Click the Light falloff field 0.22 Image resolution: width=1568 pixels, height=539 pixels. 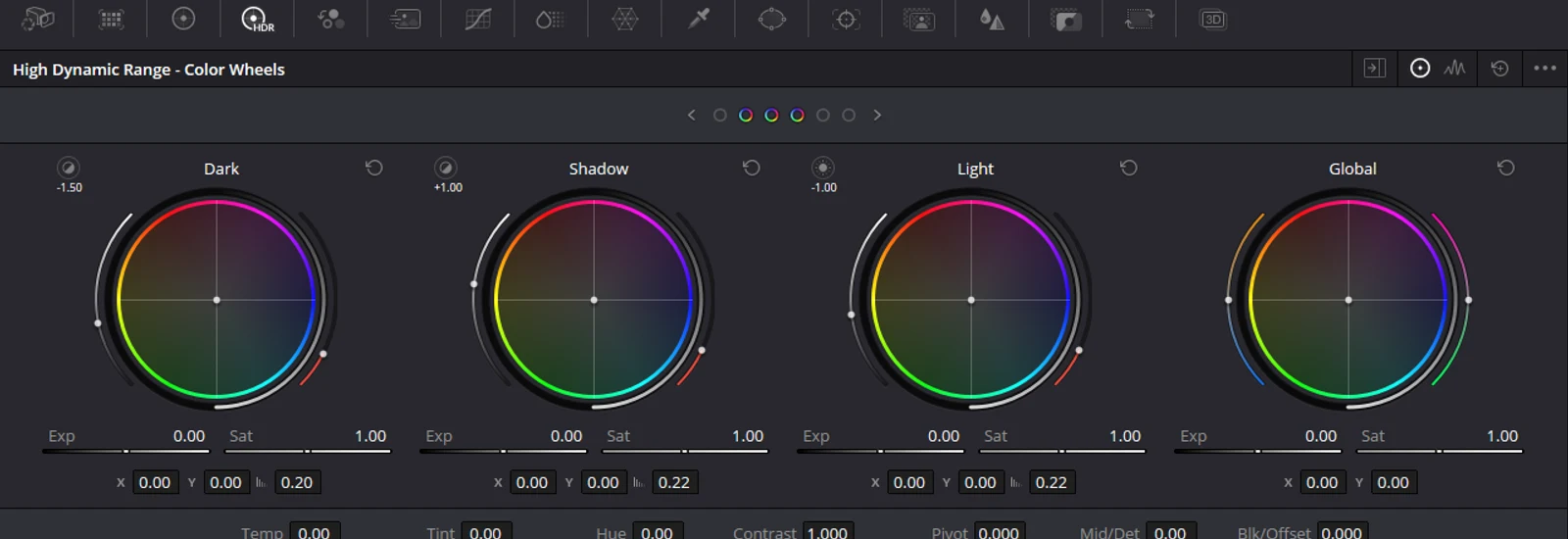click(1051, 482)
